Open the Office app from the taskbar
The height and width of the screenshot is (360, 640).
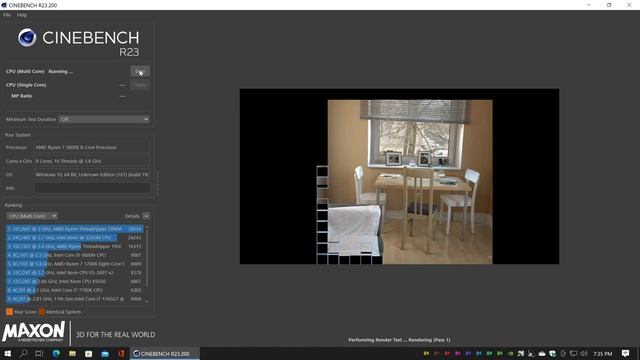pyautogui.click(x=121, y=353)
